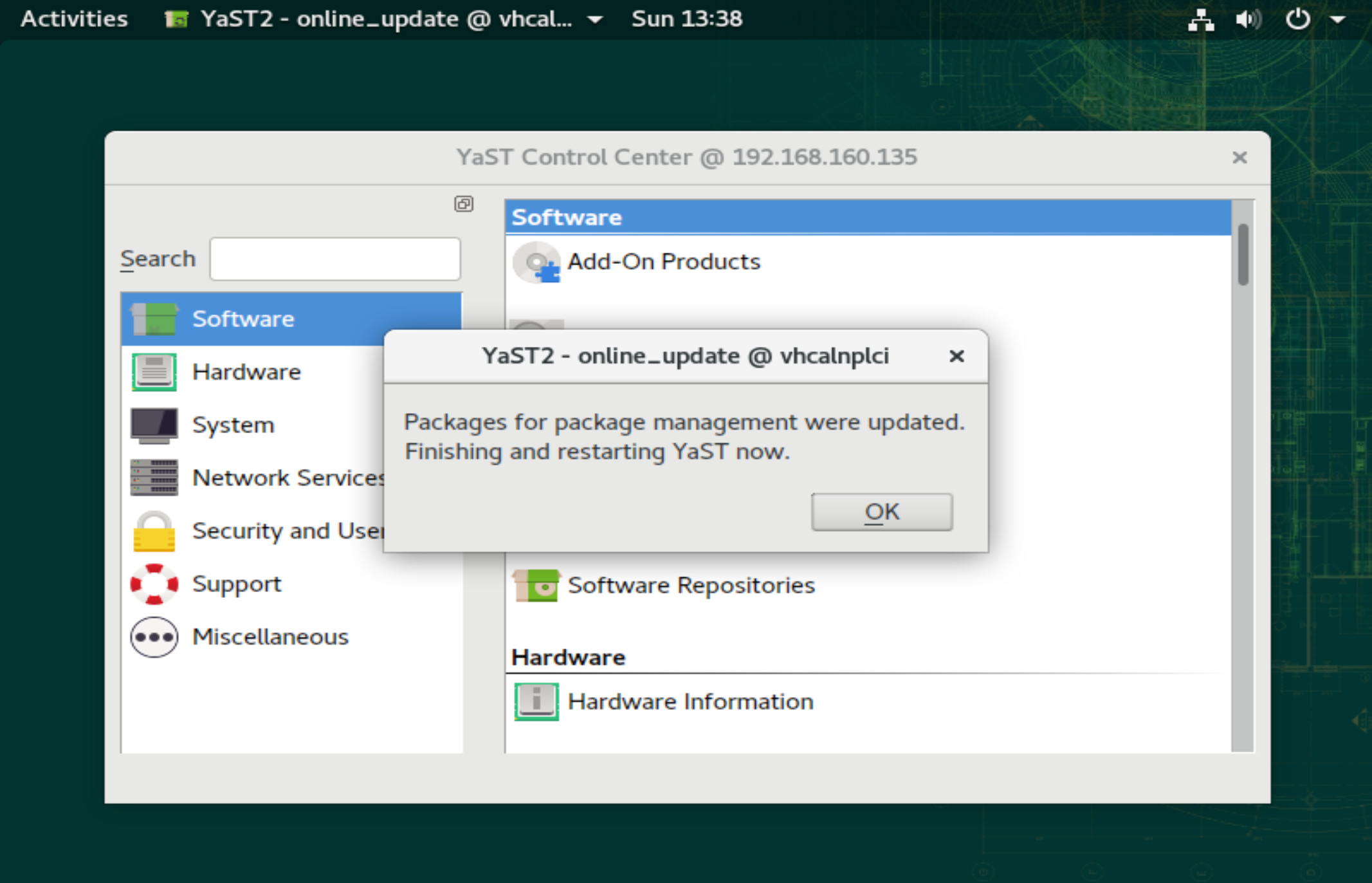Select the Hardware category icon
This screenshot has width=1372, height=883.
pyautogui.click(x=154, y=372)
